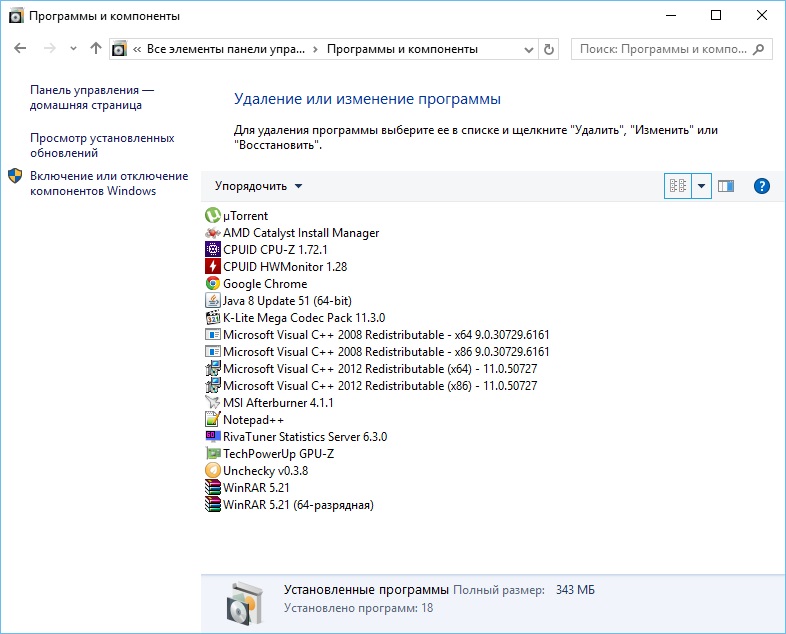Click the Unchecky orange icon
The height and width of the screenshot is (634, 786).
point(213,471)
